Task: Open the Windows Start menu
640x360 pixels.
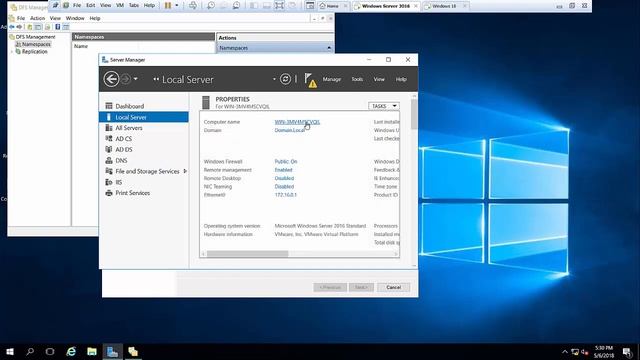Action: coord(10,351)
